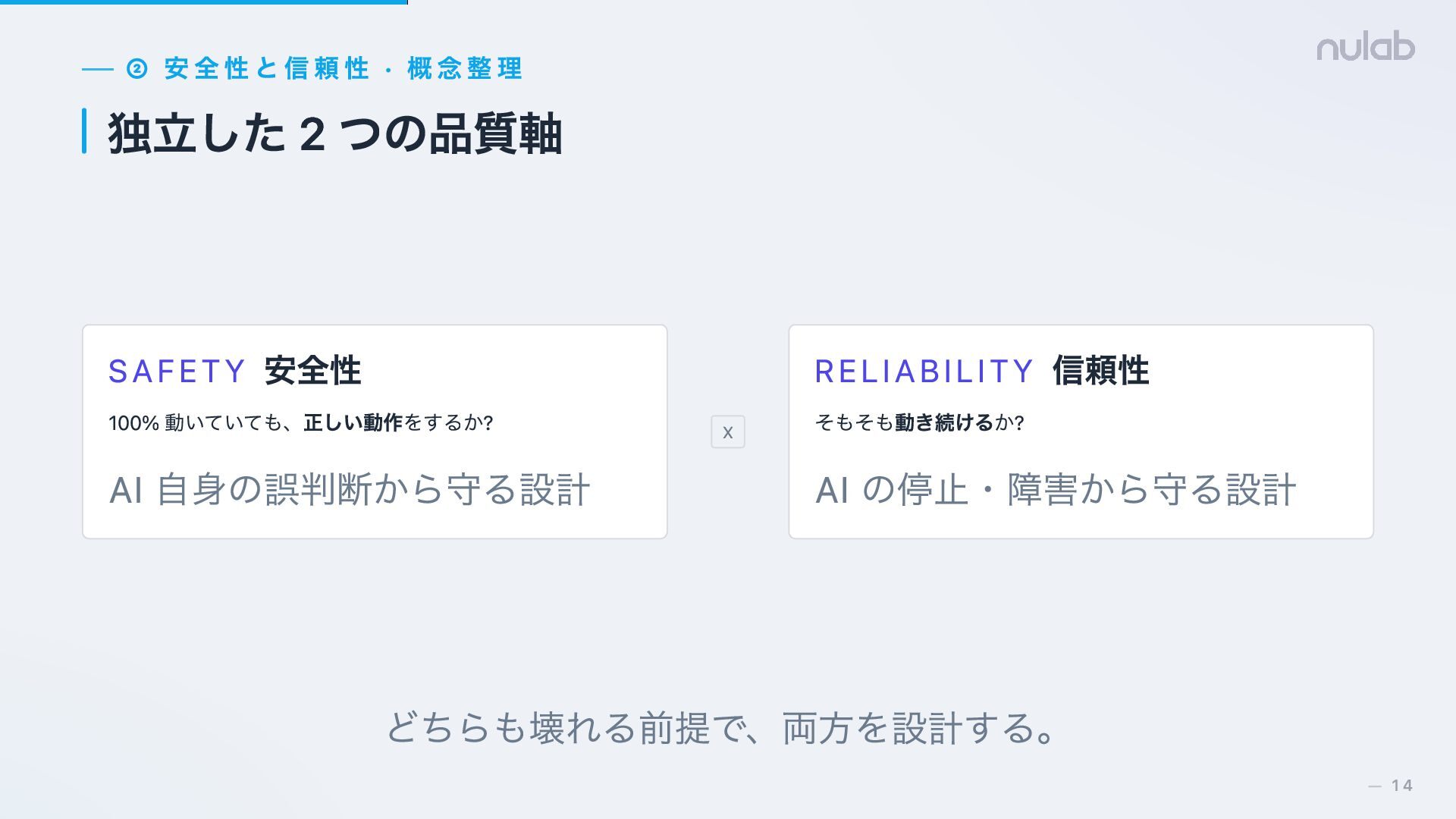1456x819 pixels.
Task: Click the circled number 2 icon
Action: point(136,69)
